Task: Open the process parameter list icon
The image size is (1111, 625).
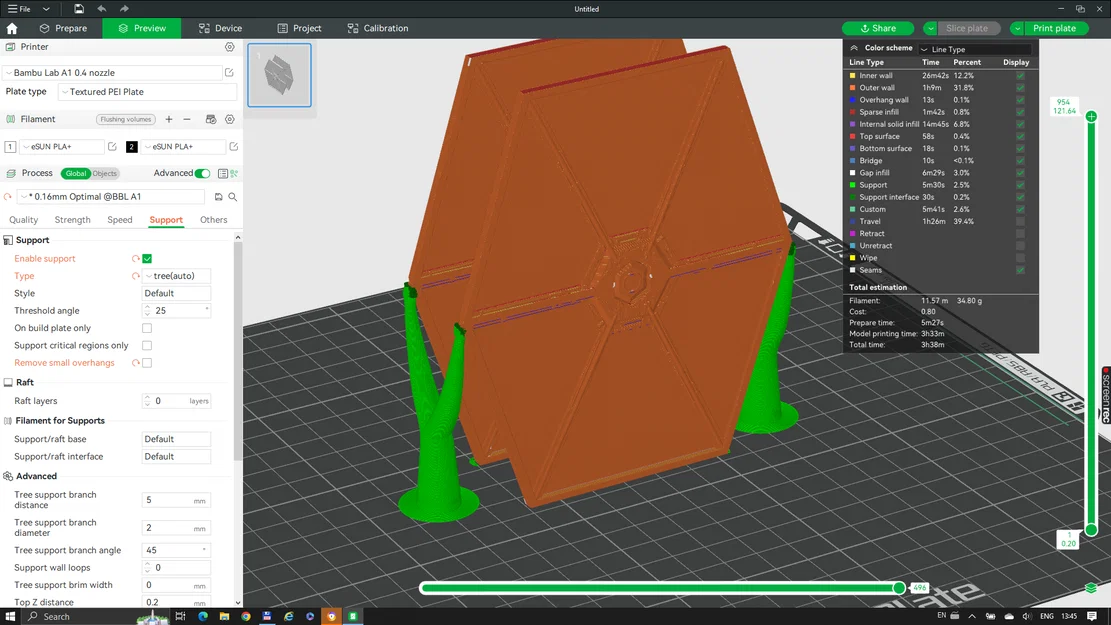Action: click(x=222, y=174)
